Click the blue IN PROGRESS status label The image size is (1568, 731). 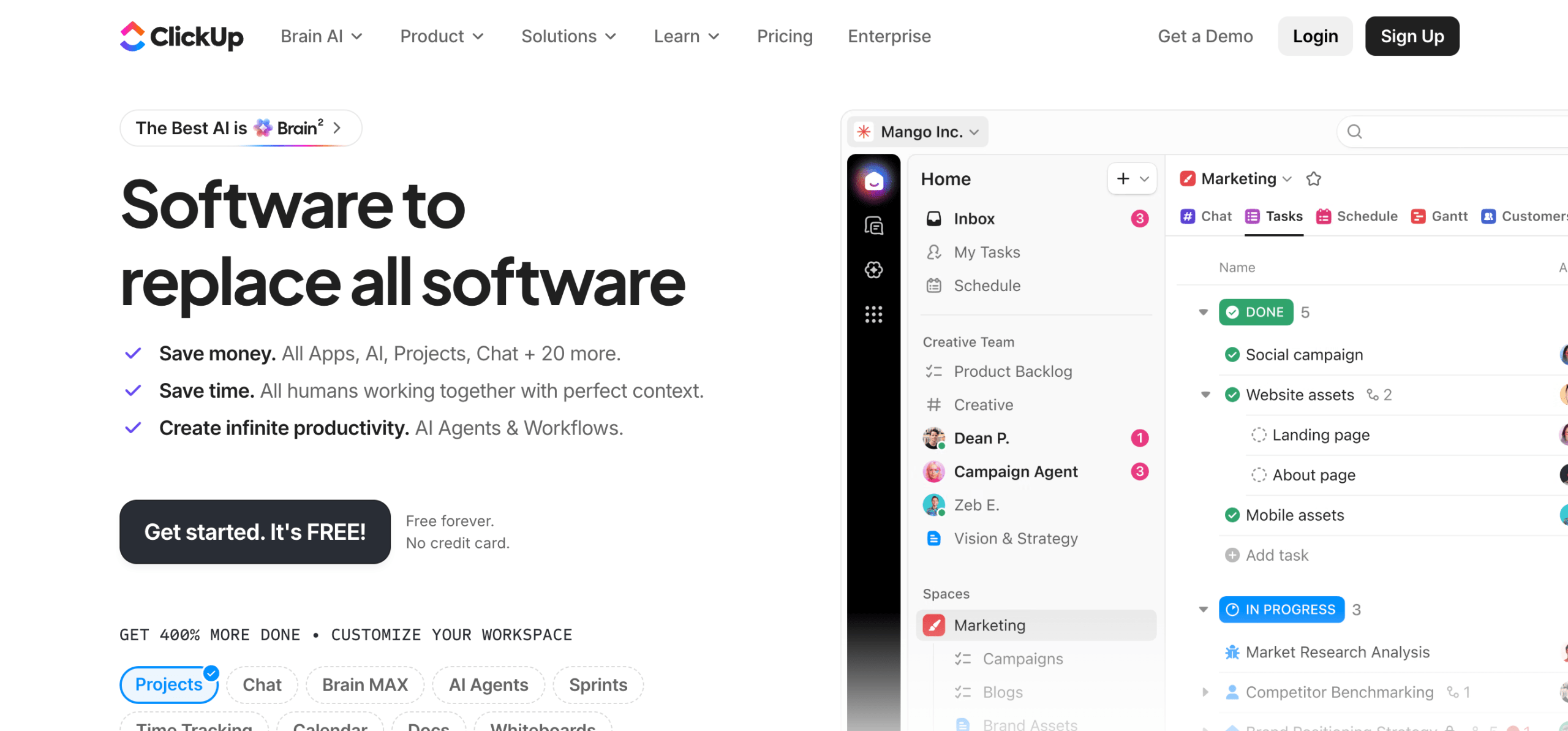coord(1281,610)
